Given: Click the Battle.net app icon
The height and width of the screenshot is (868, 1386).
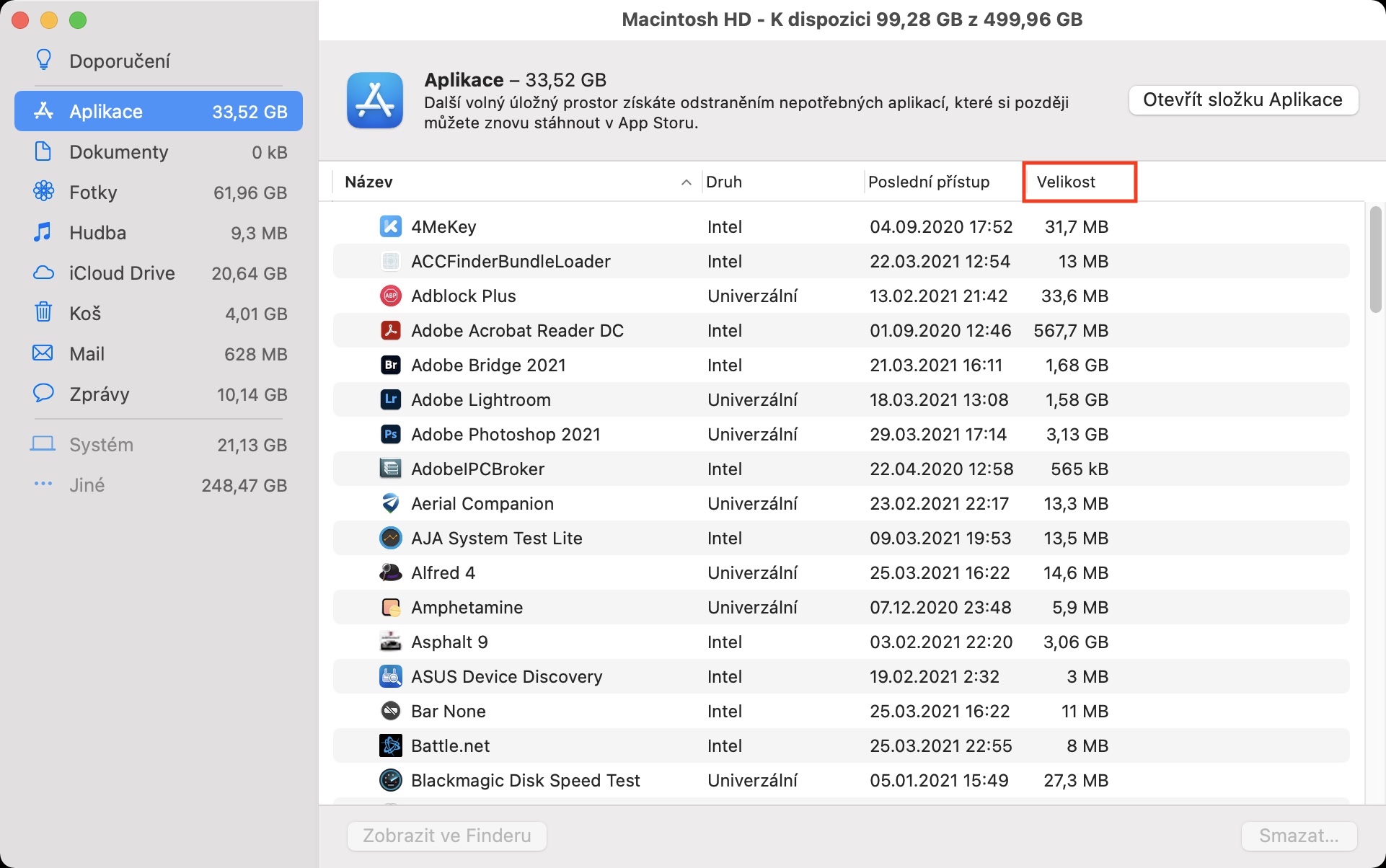Looking at the screenshot, I should tap(390, 745).
